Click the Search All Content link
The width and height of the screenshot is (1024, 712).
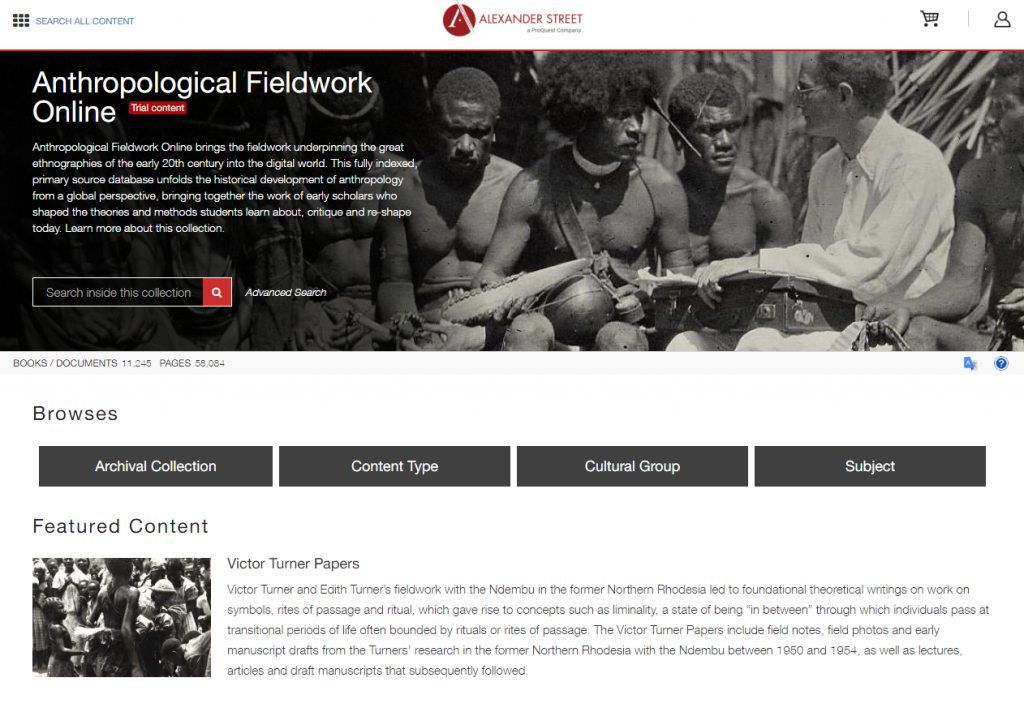tap(85, 21)
